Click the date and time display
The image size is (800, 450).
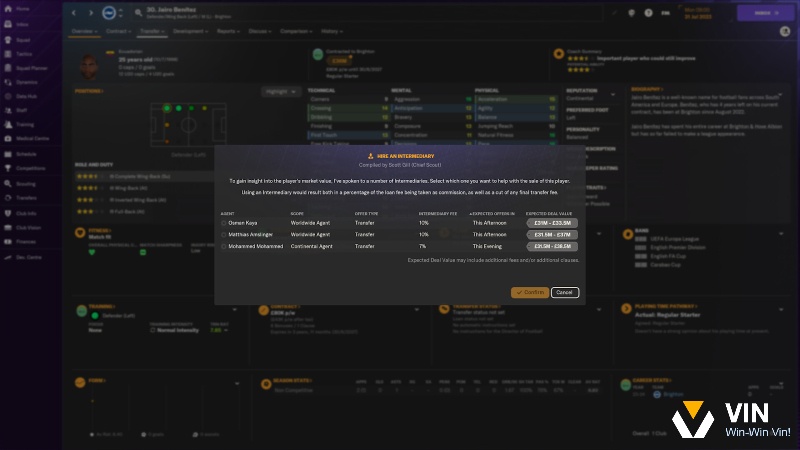(698, 13)
